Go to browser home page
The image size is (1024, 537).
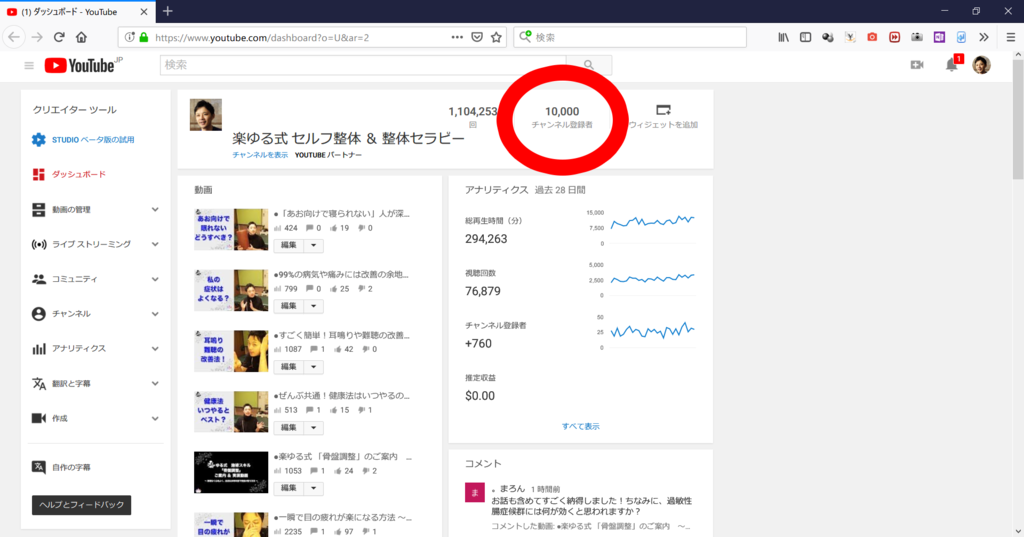coord(81,37)
